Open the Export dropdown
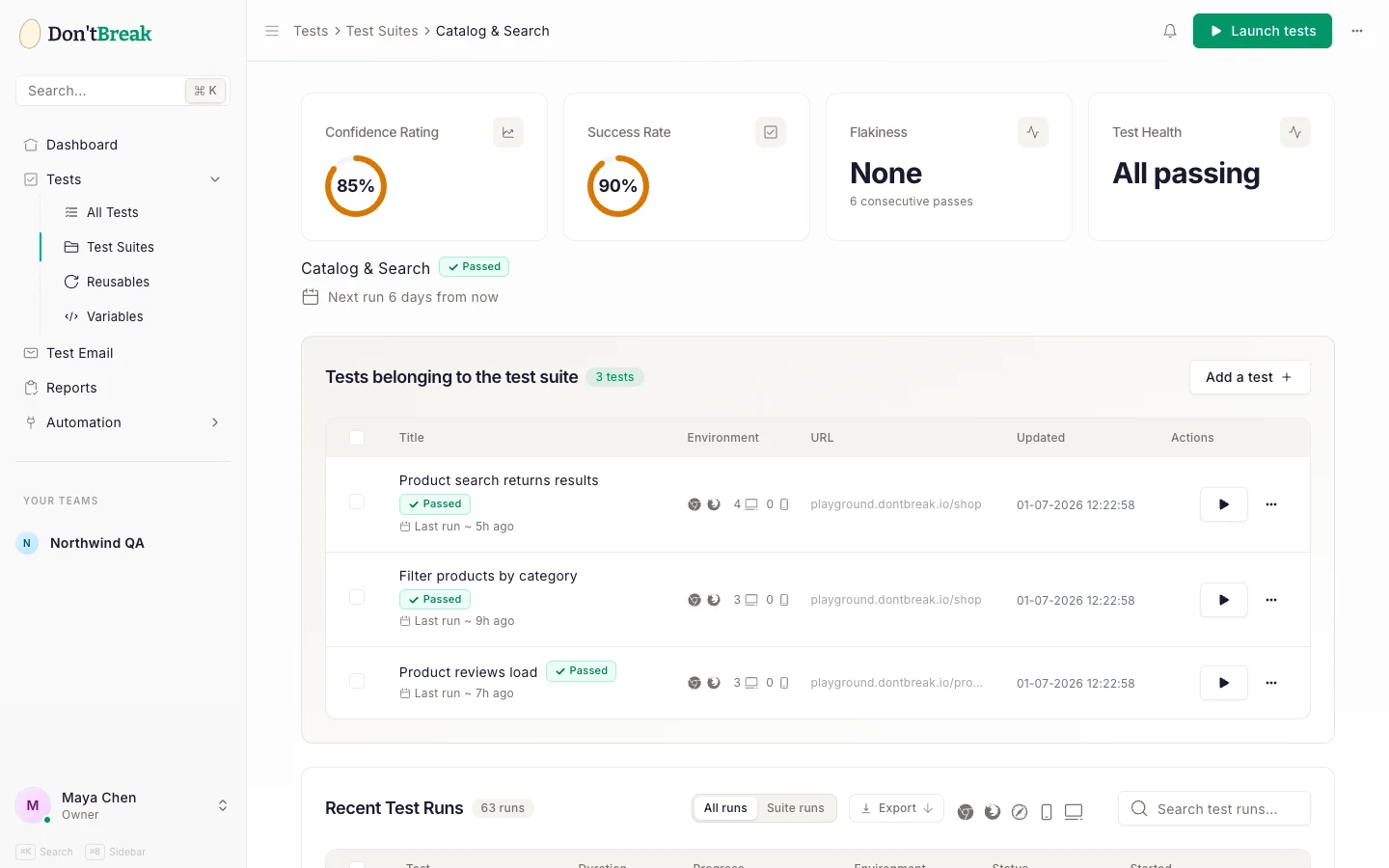 tap(897, 808)
